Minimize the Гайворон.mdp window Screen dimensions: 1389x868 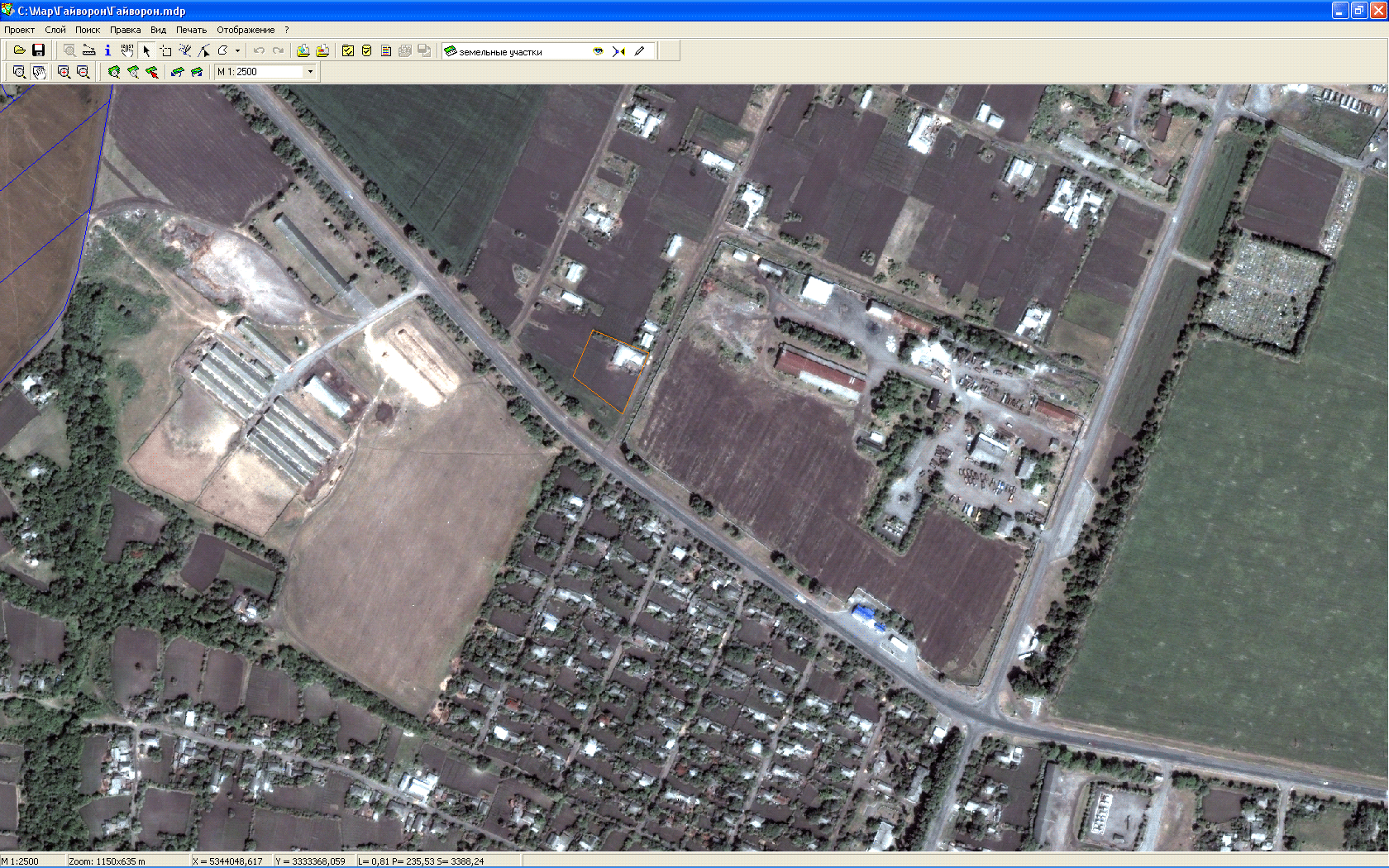point(1340,10)
